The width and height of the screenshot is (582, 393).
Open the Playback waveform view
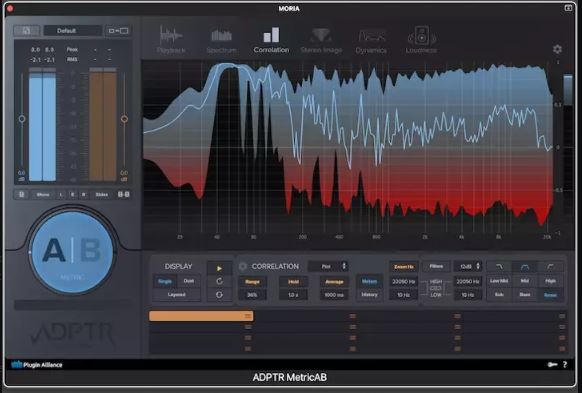click(x=171, y=40)
